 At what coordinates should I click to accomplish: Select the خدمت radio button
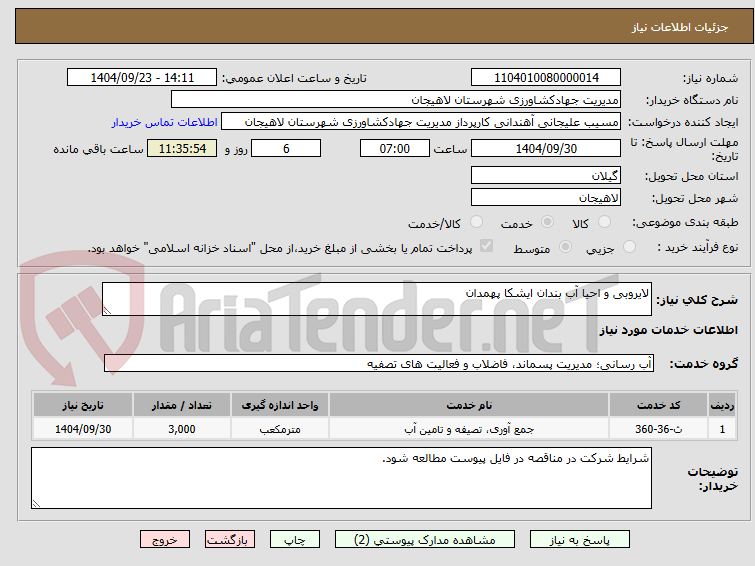(547, 222)
